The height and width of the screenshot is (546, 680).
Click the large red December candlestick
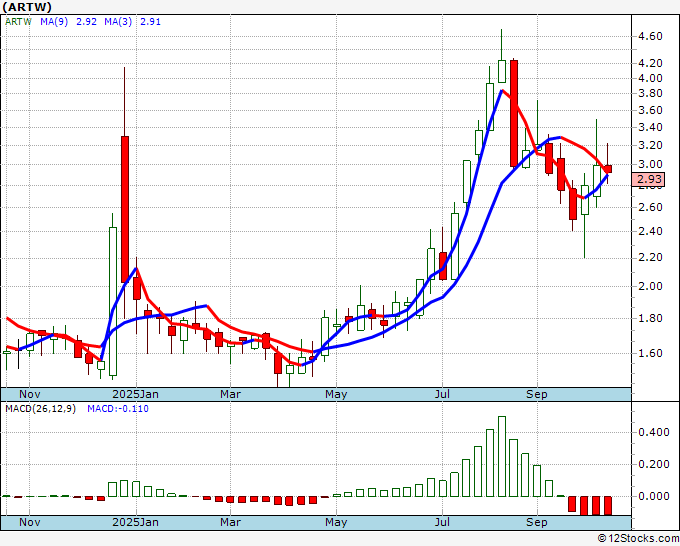[x=125, y=208]
